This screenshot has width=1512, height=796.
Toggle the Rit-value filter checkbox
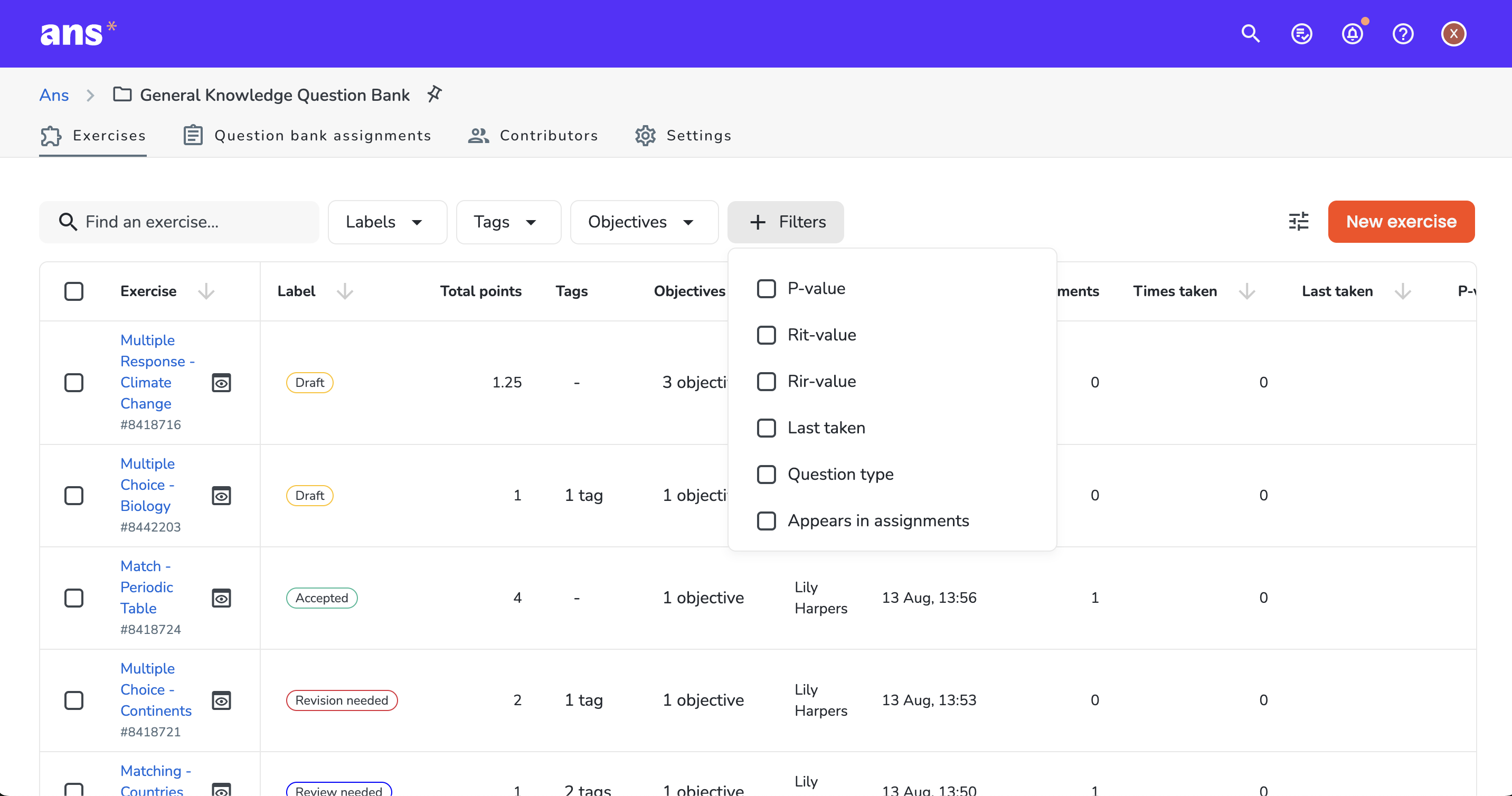(x=766, y=335)
